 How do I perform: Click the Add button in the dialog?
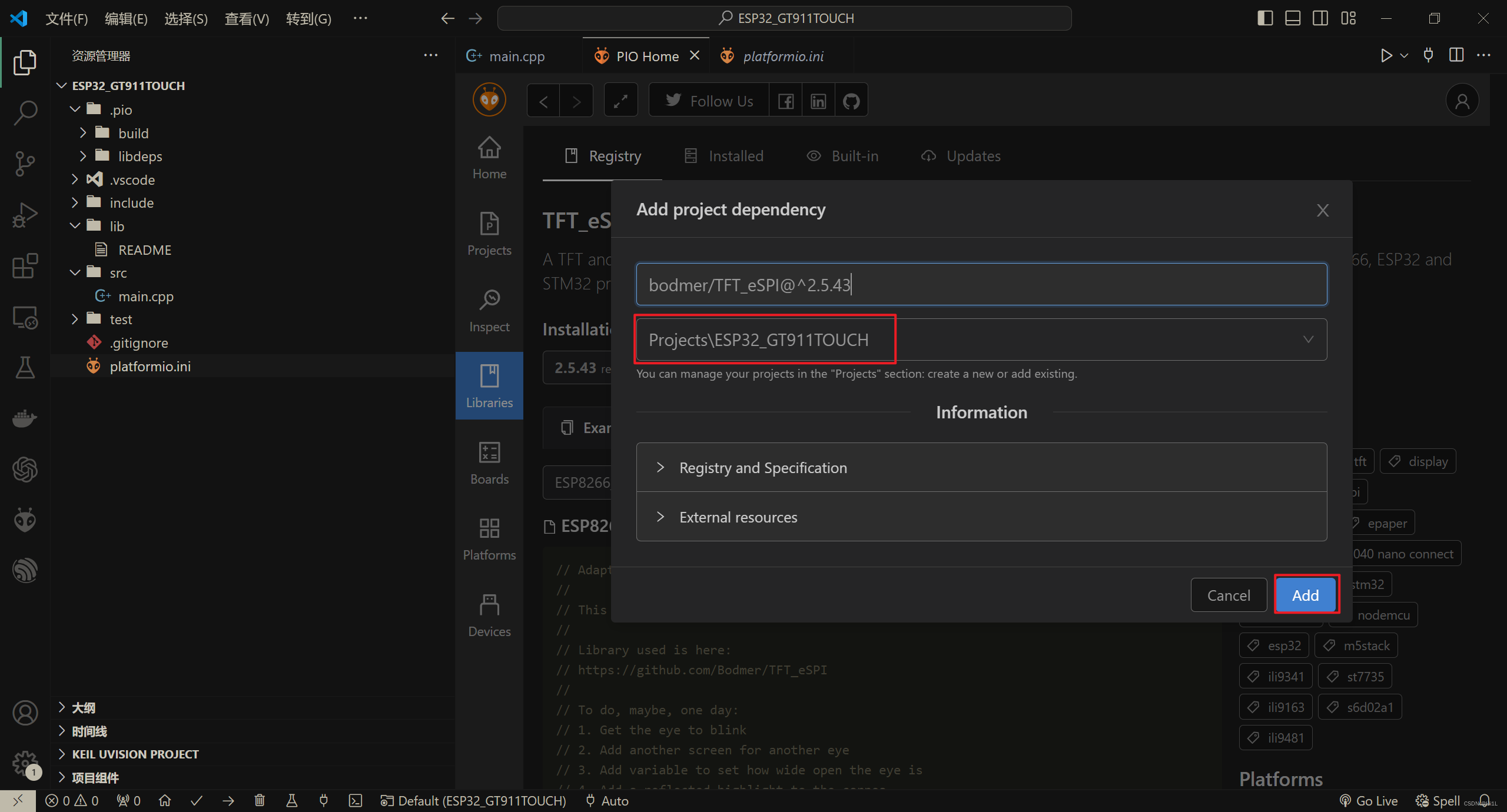click(1305, 595)
